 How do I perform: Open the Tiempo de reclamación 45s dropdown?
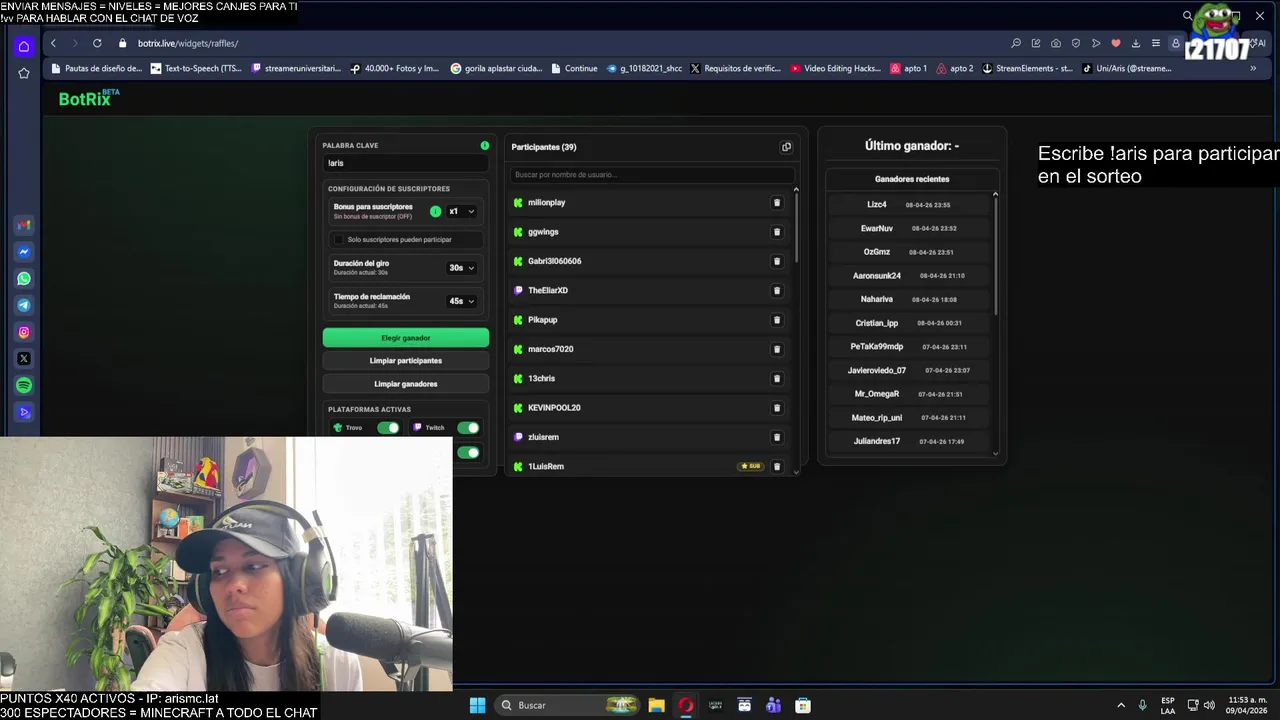461,301
